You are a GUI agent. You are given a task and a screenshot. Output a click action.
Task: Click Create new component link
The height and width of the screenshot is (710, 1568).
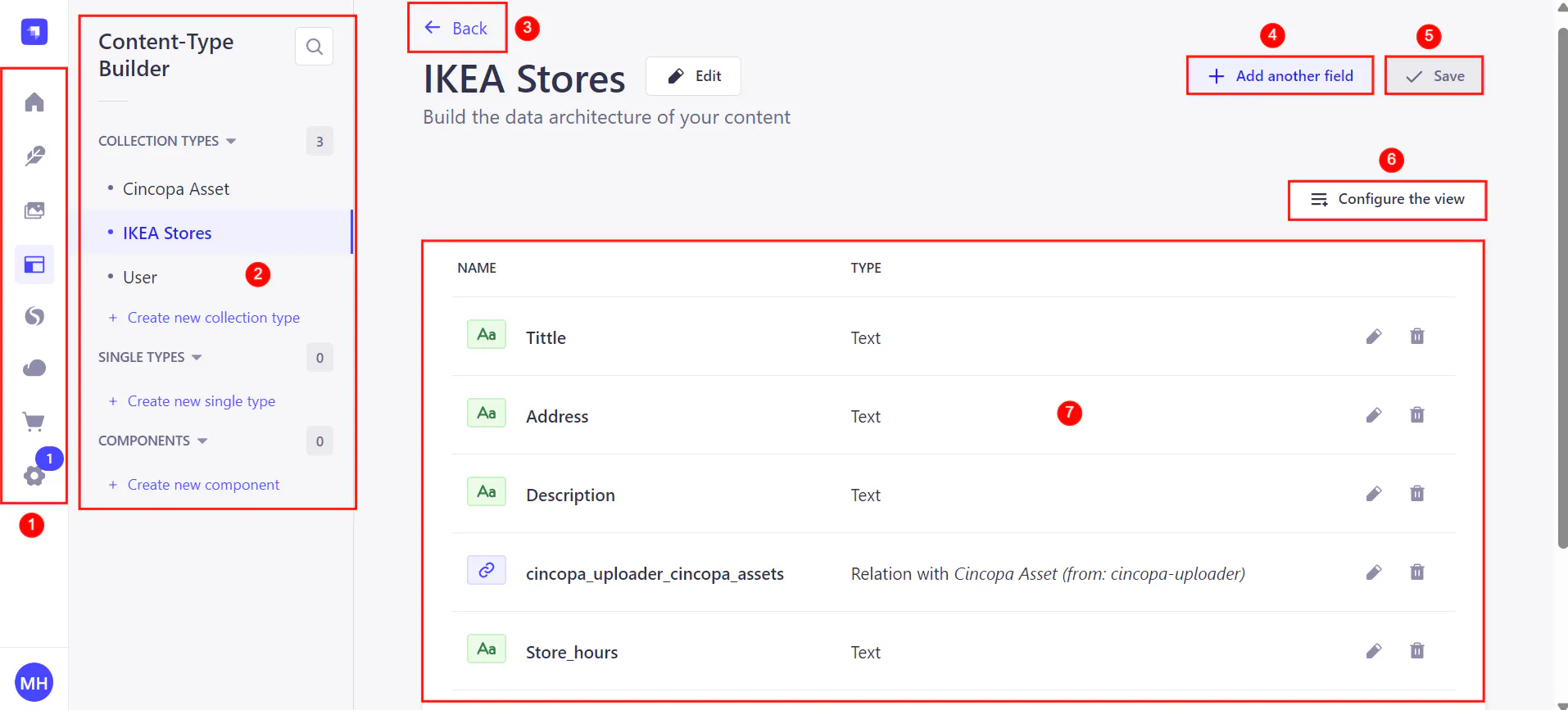(x=194, y=485)
